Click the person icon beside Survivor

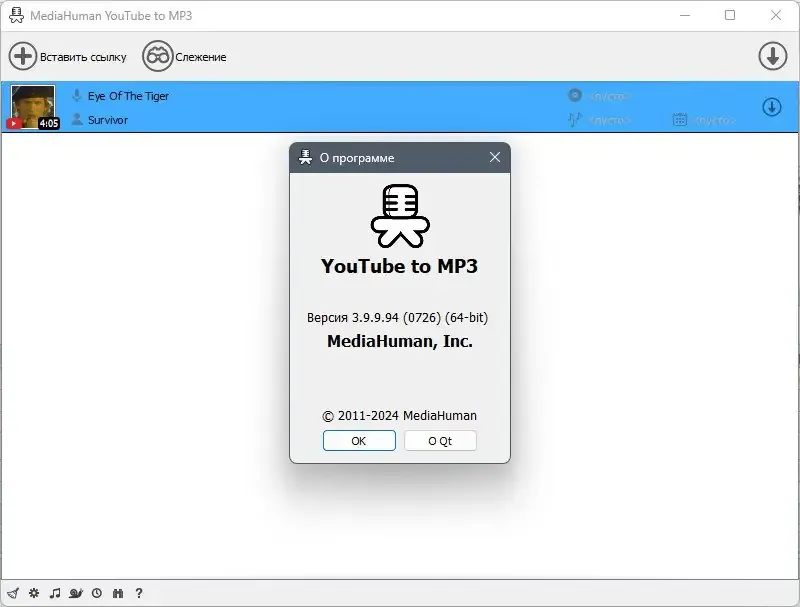(x=77, y=119)
